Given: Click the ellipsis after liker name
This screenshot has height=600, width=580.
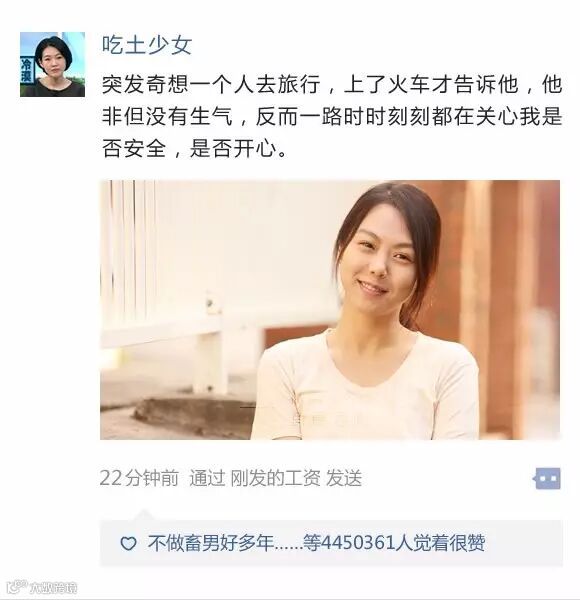Looking at the screenshot, I should [x=288, y=547].
